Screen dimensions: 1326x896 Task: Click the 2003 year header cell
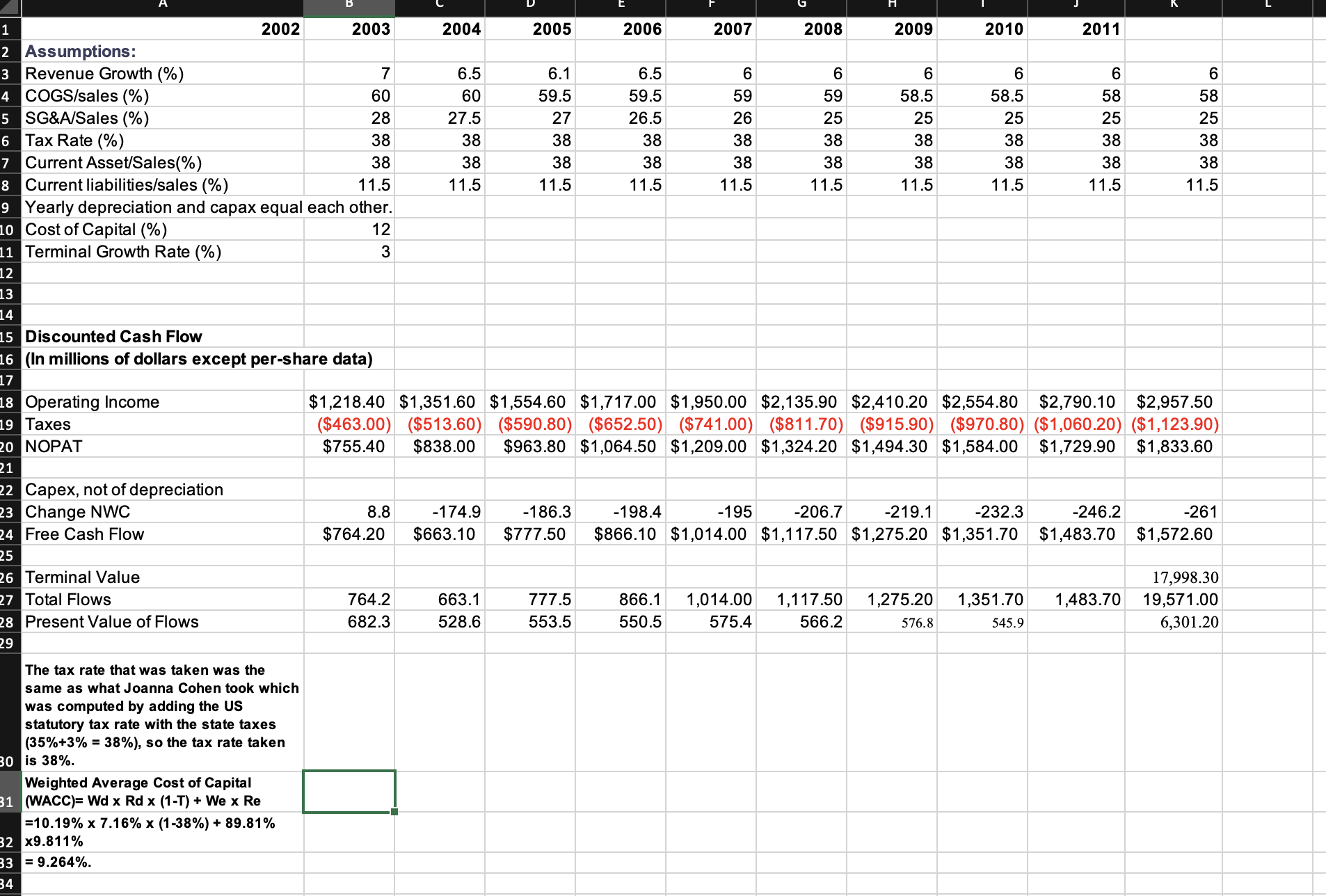[349, 29]
